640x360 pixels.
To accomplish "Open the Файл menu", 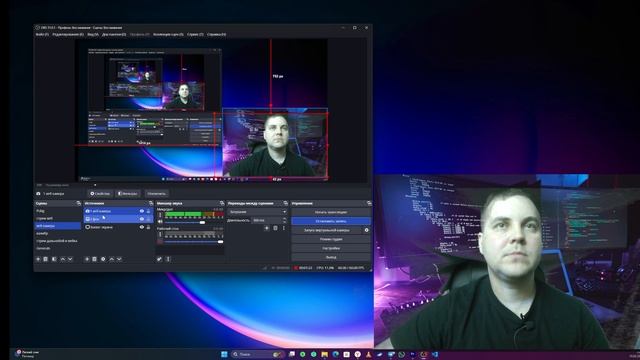I will pyautogui.click(x=42, y=35).
